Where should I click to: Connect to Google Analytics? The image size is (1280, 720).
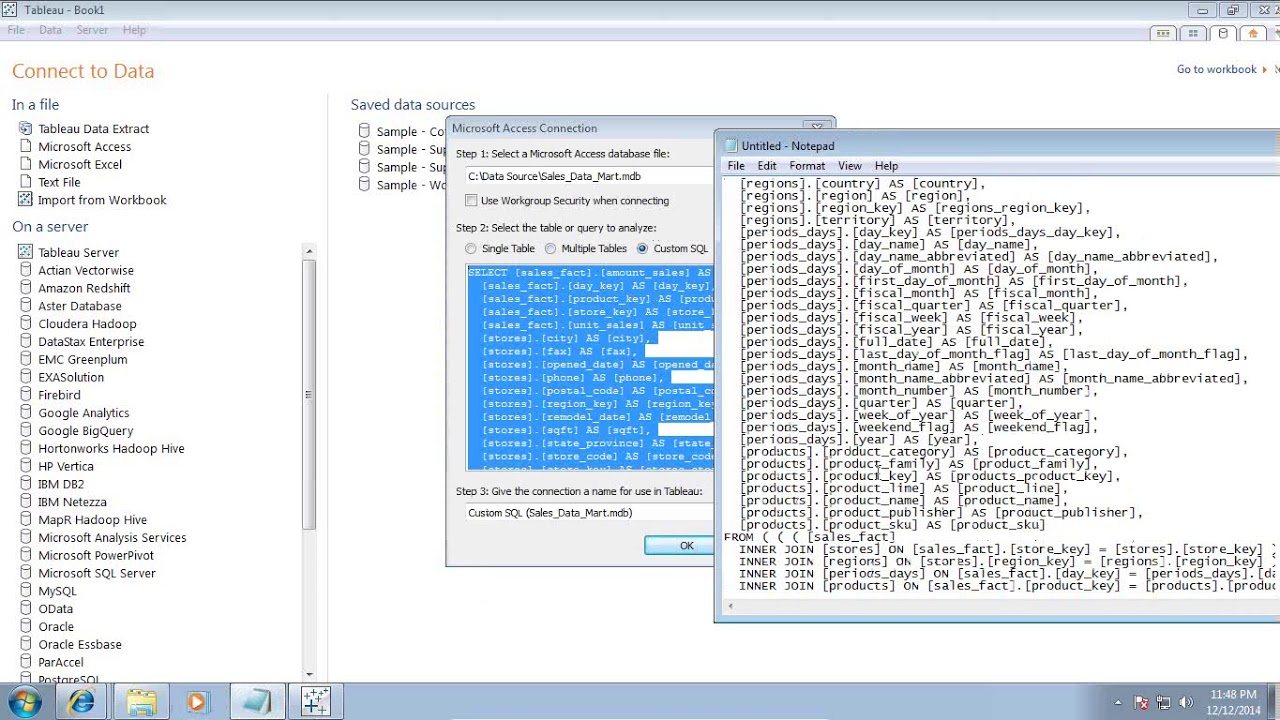click(84, 413)
